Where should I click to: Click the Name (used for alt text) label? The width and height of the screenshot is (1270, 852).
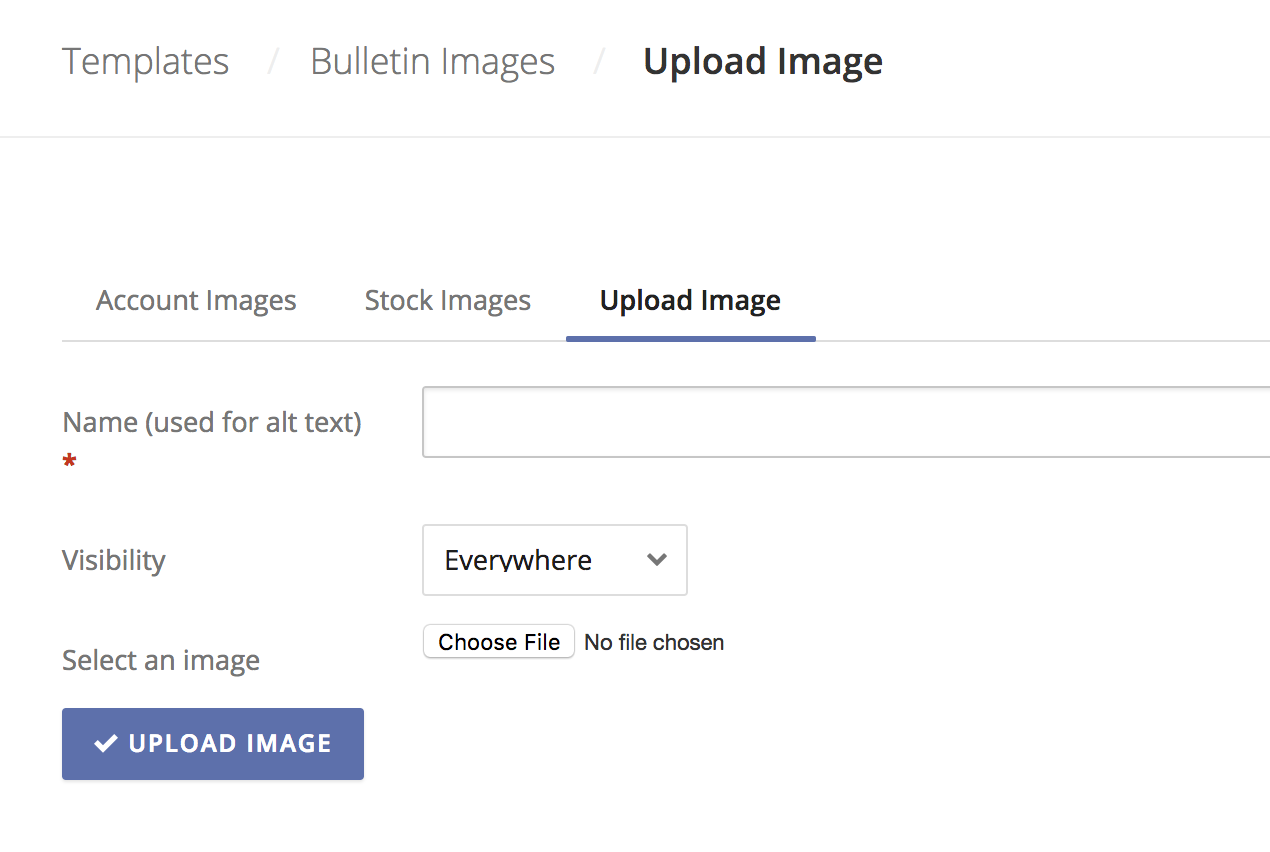click(212, 421)
